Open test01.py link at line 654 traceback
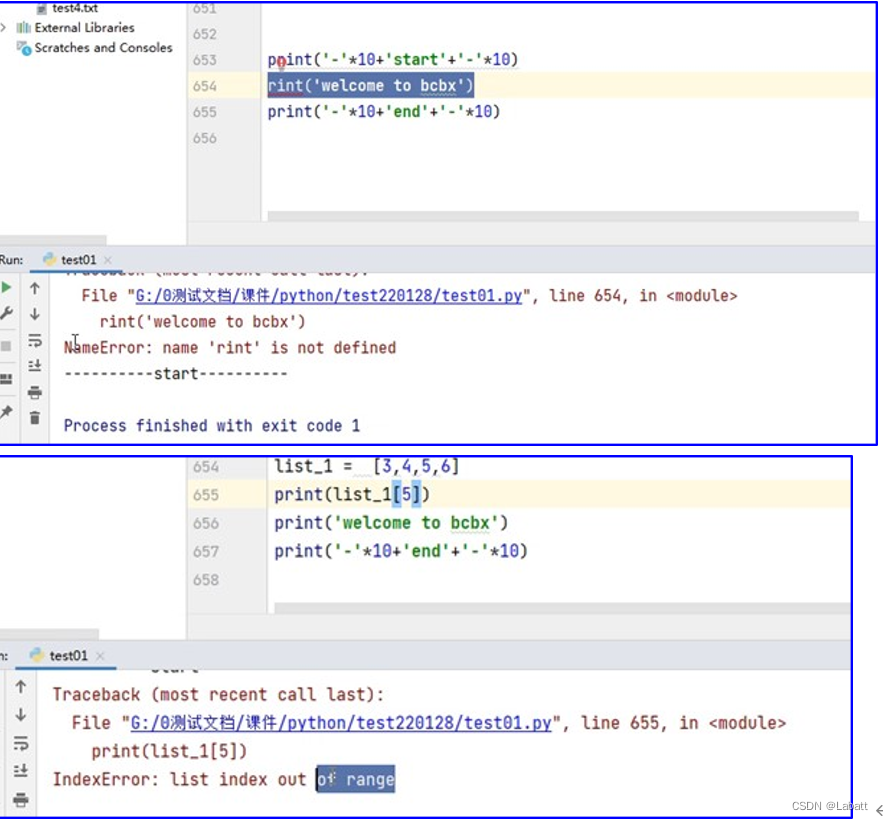Viewport: 883px width, 820px height. click(x=329, y=296)
